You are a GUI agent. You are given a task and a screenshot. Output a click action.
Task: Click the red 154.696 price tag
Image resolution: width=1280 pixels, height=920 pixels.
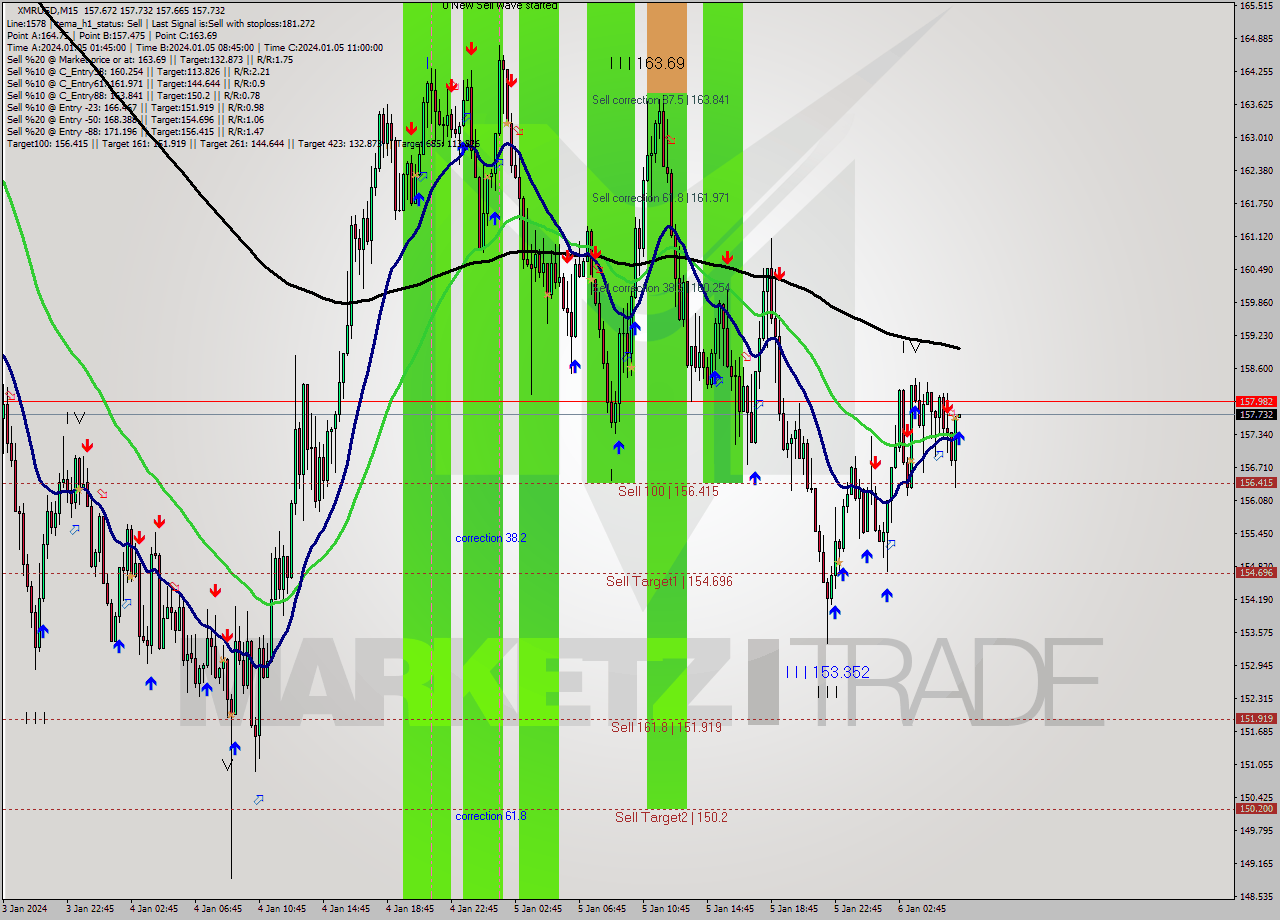point(1256,573)
